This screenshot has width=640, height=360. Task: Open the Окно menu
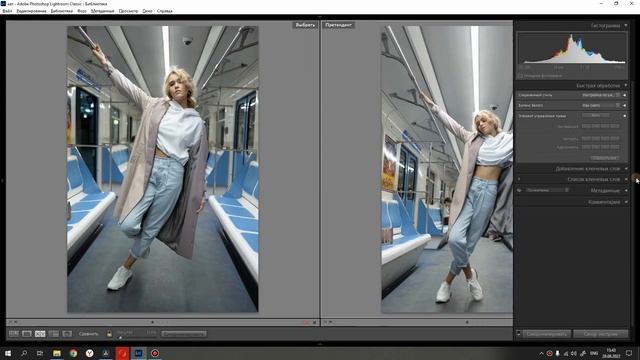(147, 11)
